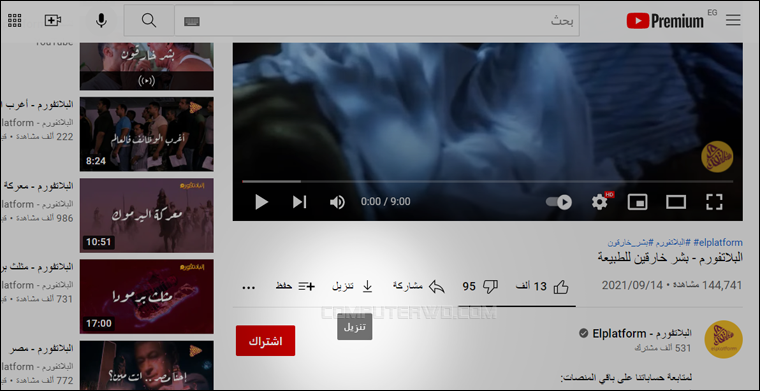Open the البلاتفورم - Elplatform channel name
Image resolution: width=760 pixels, height=391 pixels.
click(642, 333)
